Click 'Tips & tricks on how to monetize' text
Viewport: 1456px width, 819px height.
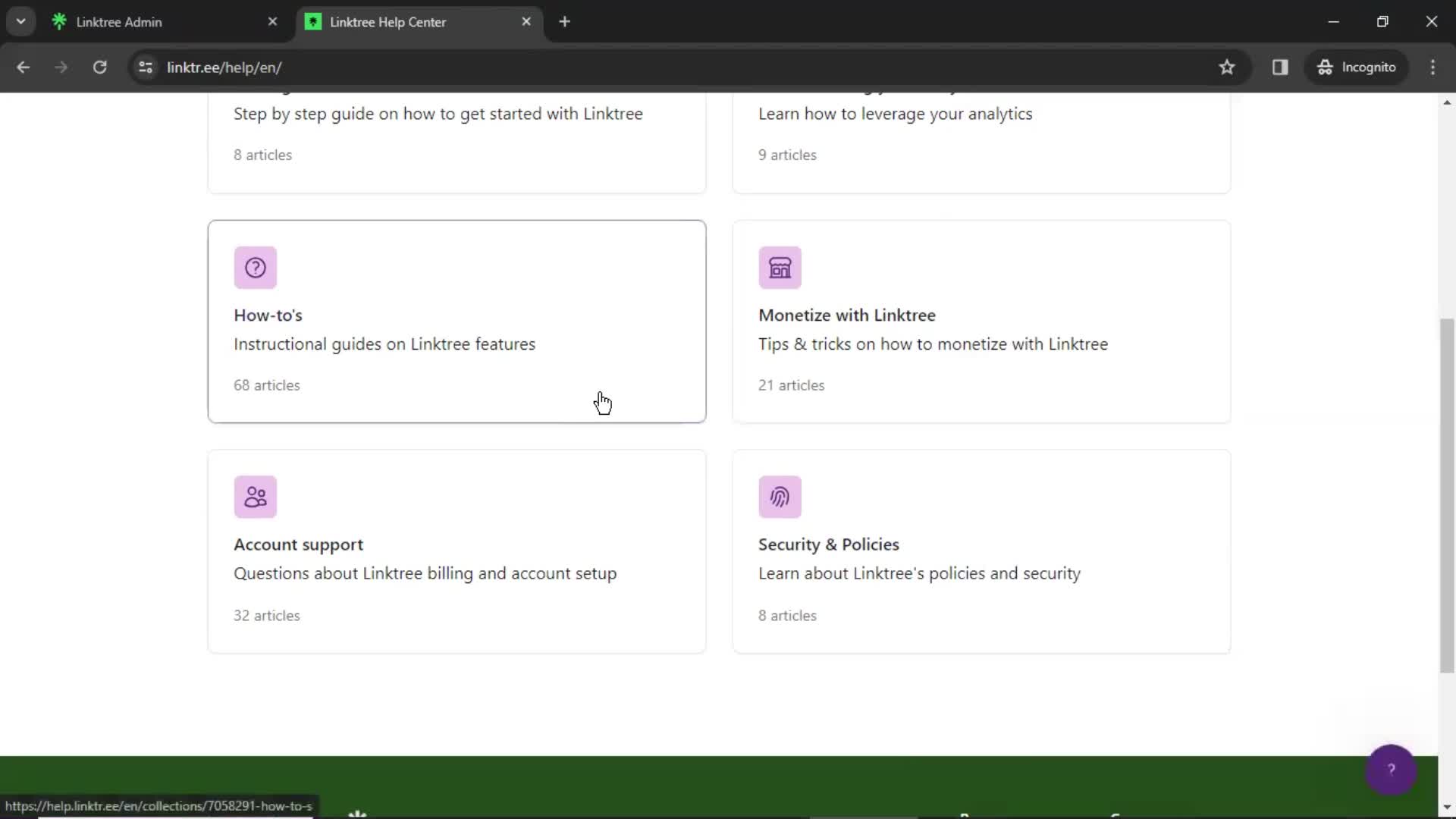point(933,344)
